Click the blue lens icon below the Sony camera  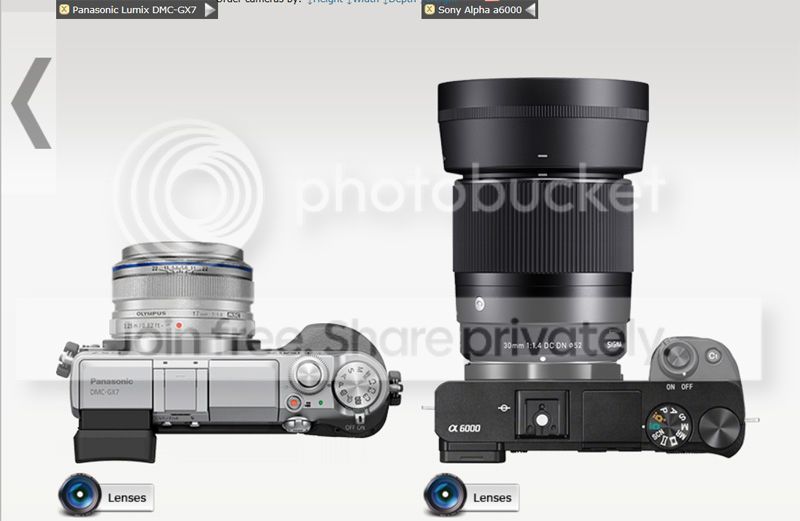tap(443, 495)
